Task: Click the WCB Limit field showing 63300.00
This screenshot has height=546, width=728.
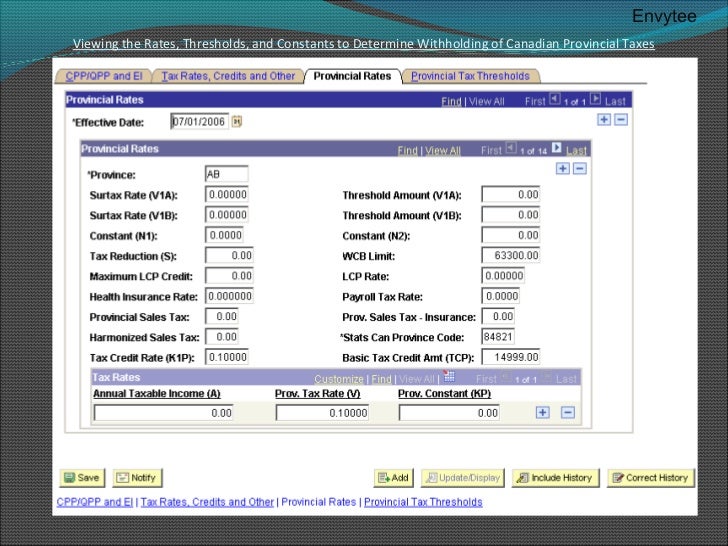Action: point(511,255)
